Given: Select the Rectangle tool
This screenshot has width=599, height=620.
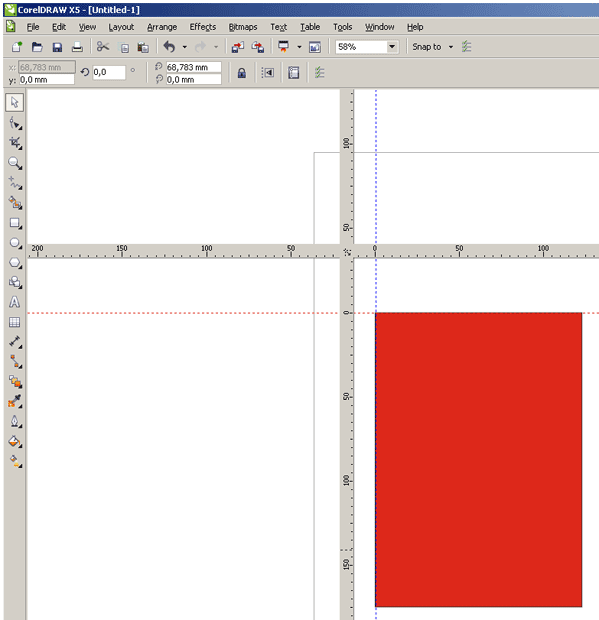Looking at the screenshot, I should coord(15,223).
